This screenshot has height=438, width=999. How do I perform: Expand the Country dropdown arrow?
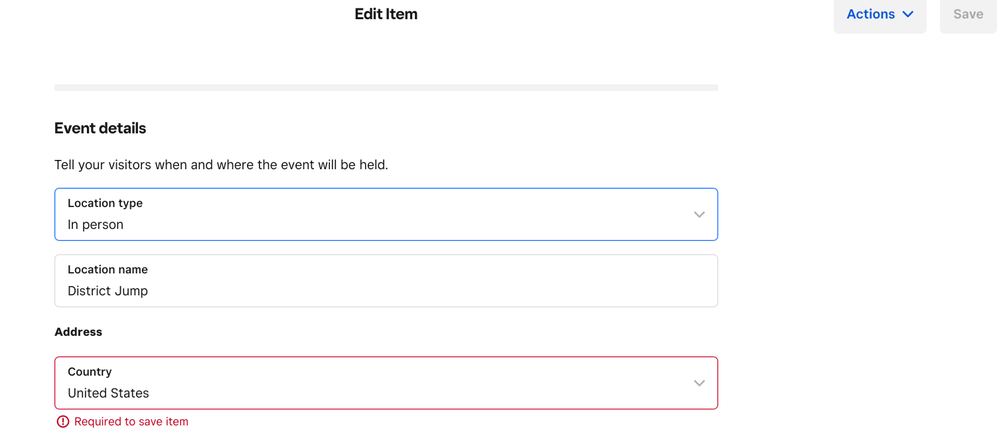699,383
